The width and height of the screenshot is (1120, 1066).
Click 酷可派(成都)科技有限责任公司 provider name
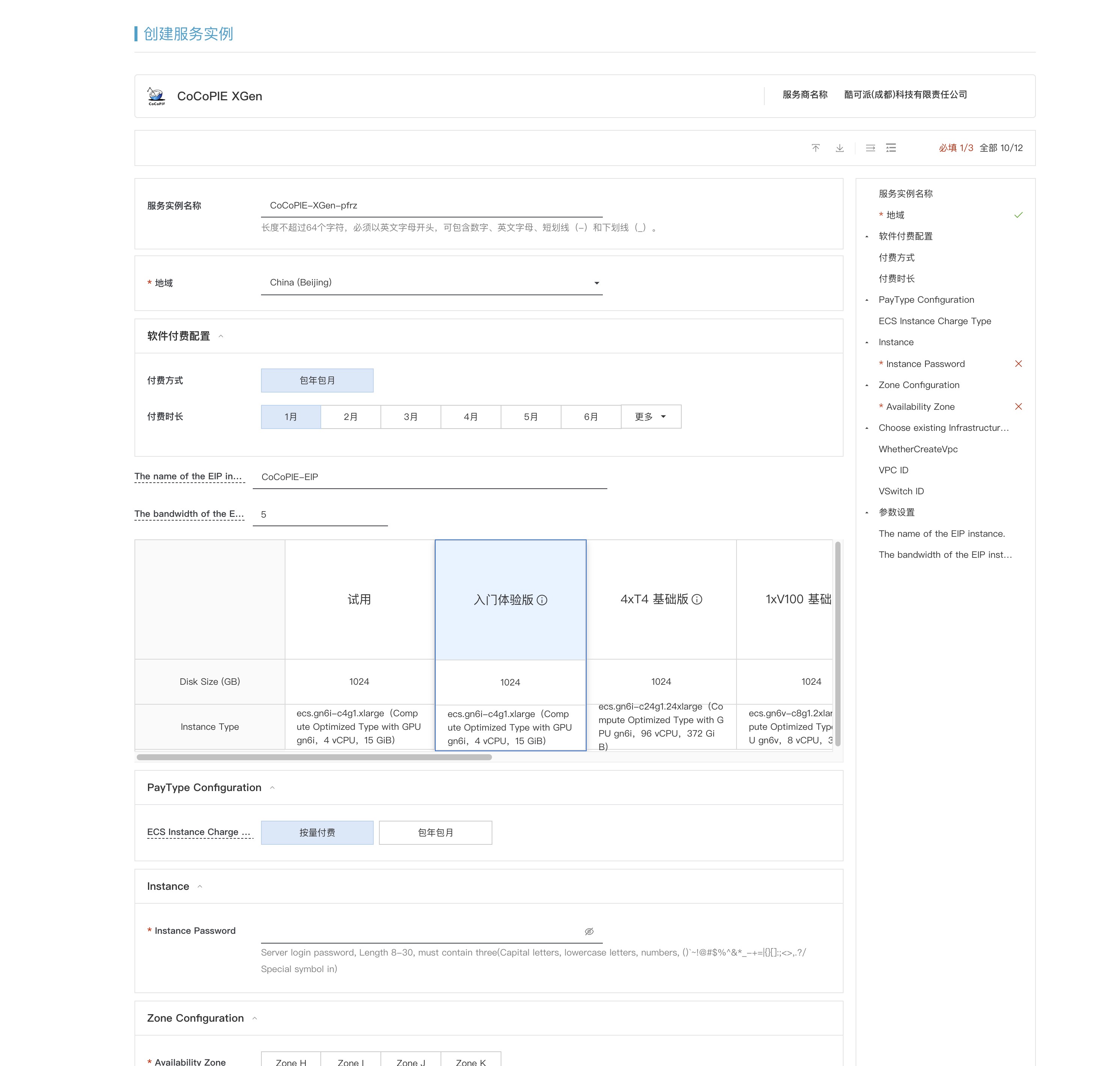905,95
